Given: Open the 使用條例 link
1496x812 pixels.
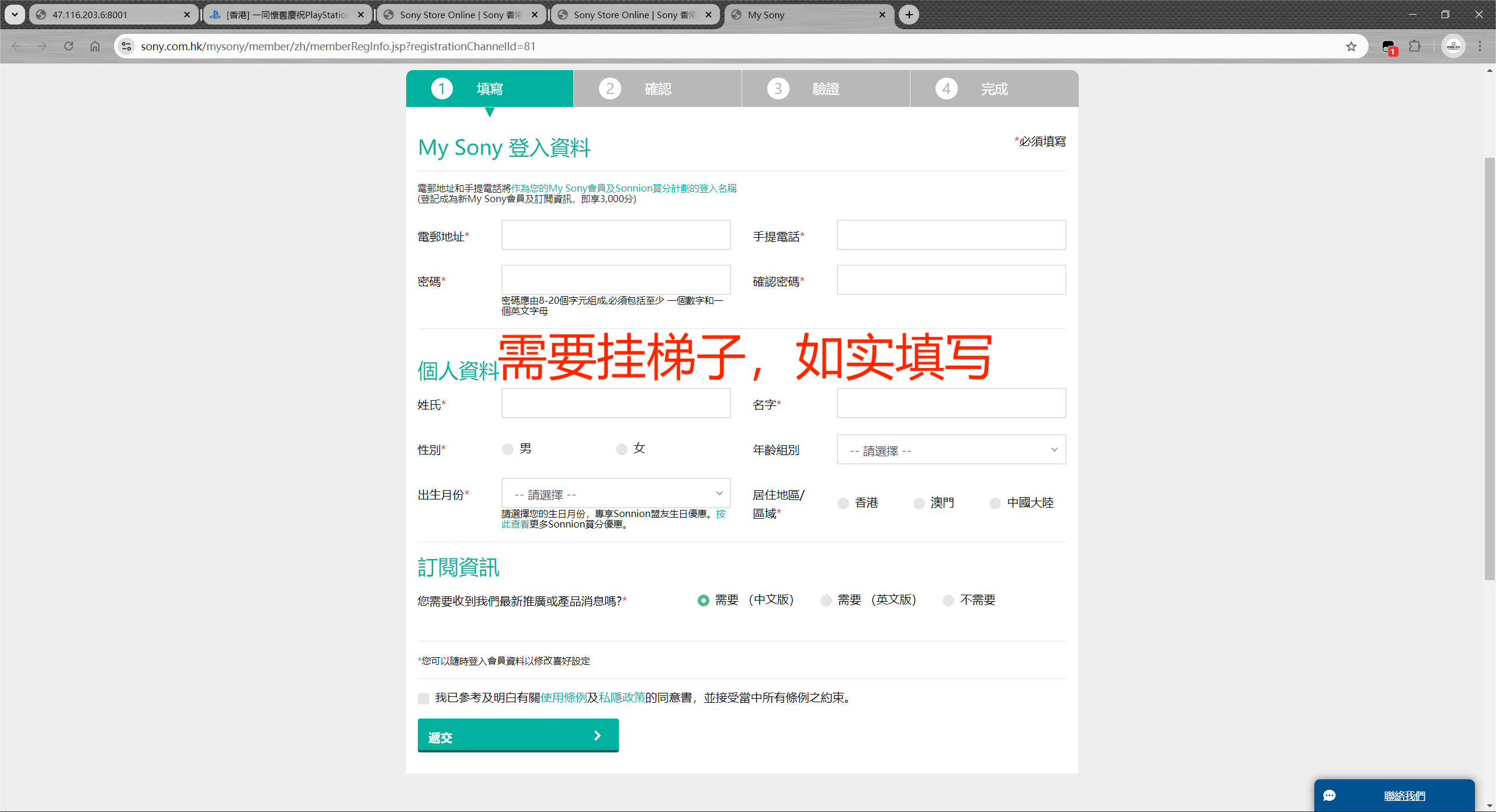Looking at the screenshot, I should pyautogui.click(x=563, y=698).
